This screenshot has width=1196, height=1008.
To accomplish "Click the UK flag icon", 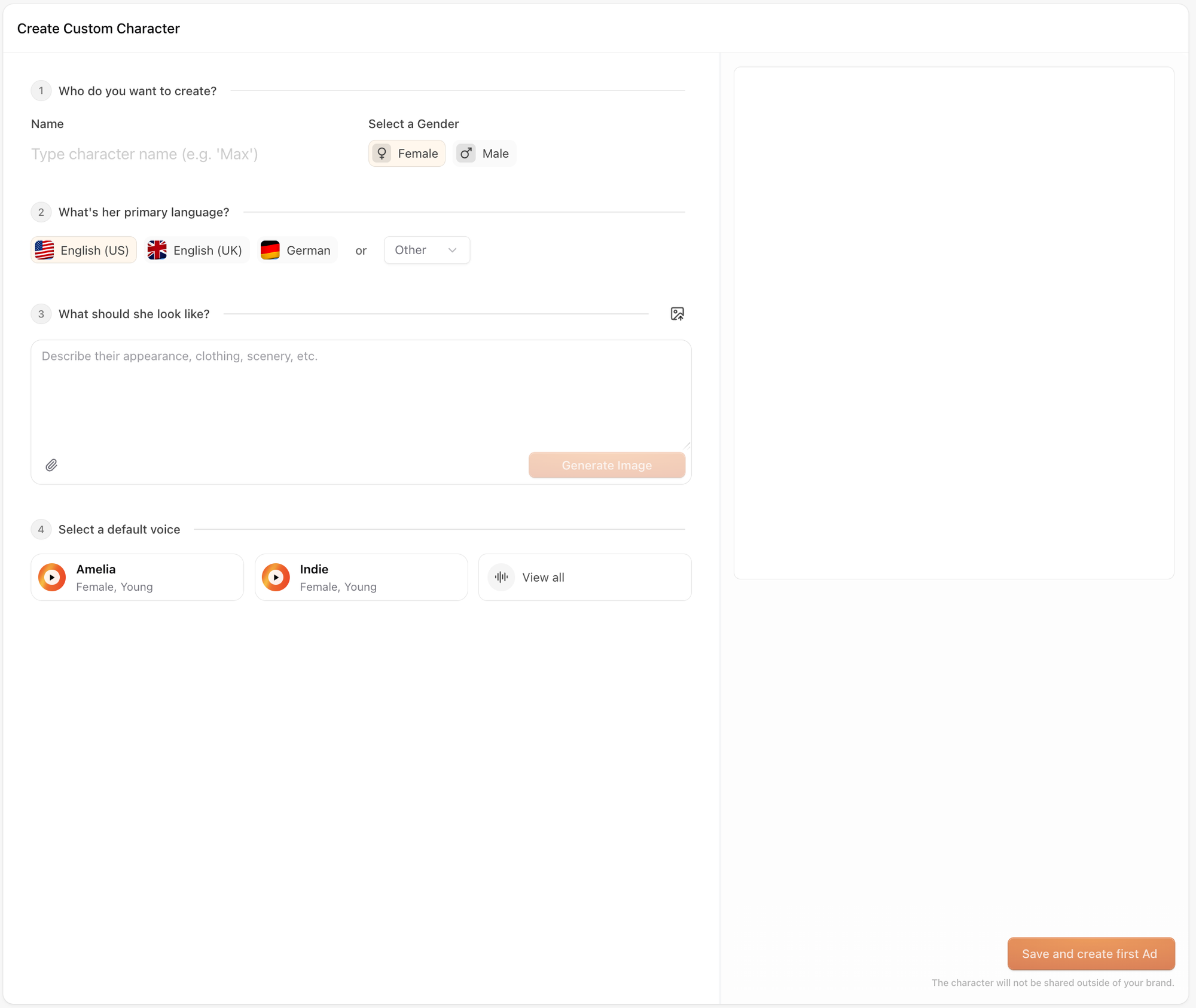I will (157, 250).
